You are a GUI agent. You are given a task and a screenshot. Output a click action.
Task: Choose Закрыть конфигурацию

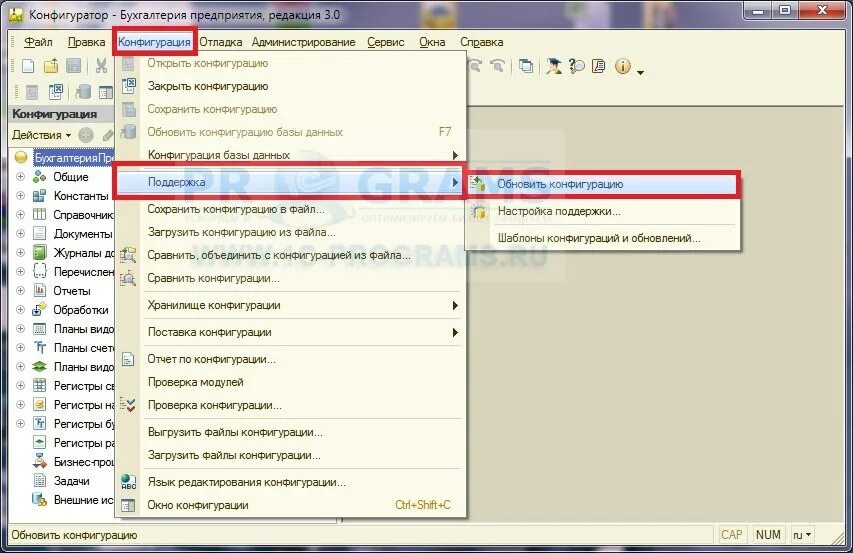coord(291,86)
